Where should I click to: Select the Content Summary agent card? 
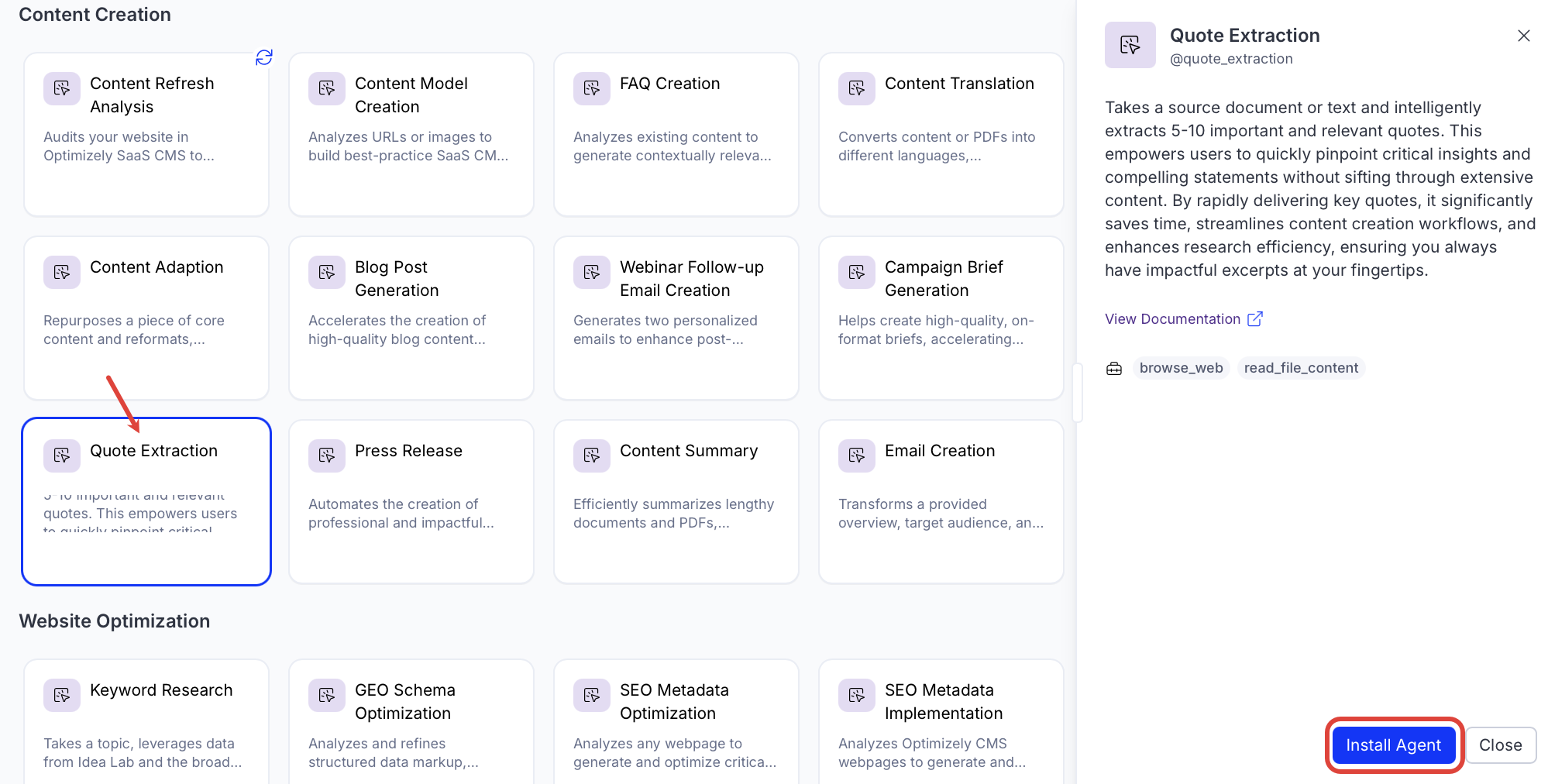676,501
